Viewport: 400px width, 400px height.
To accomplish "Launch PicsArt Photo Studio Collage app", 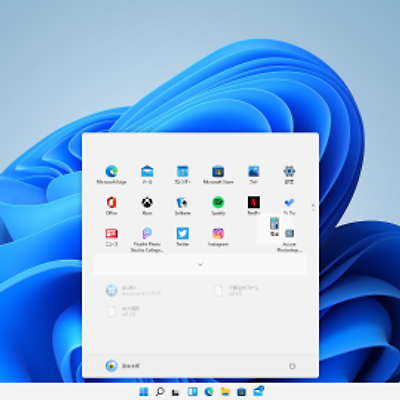I will point(147,239).
